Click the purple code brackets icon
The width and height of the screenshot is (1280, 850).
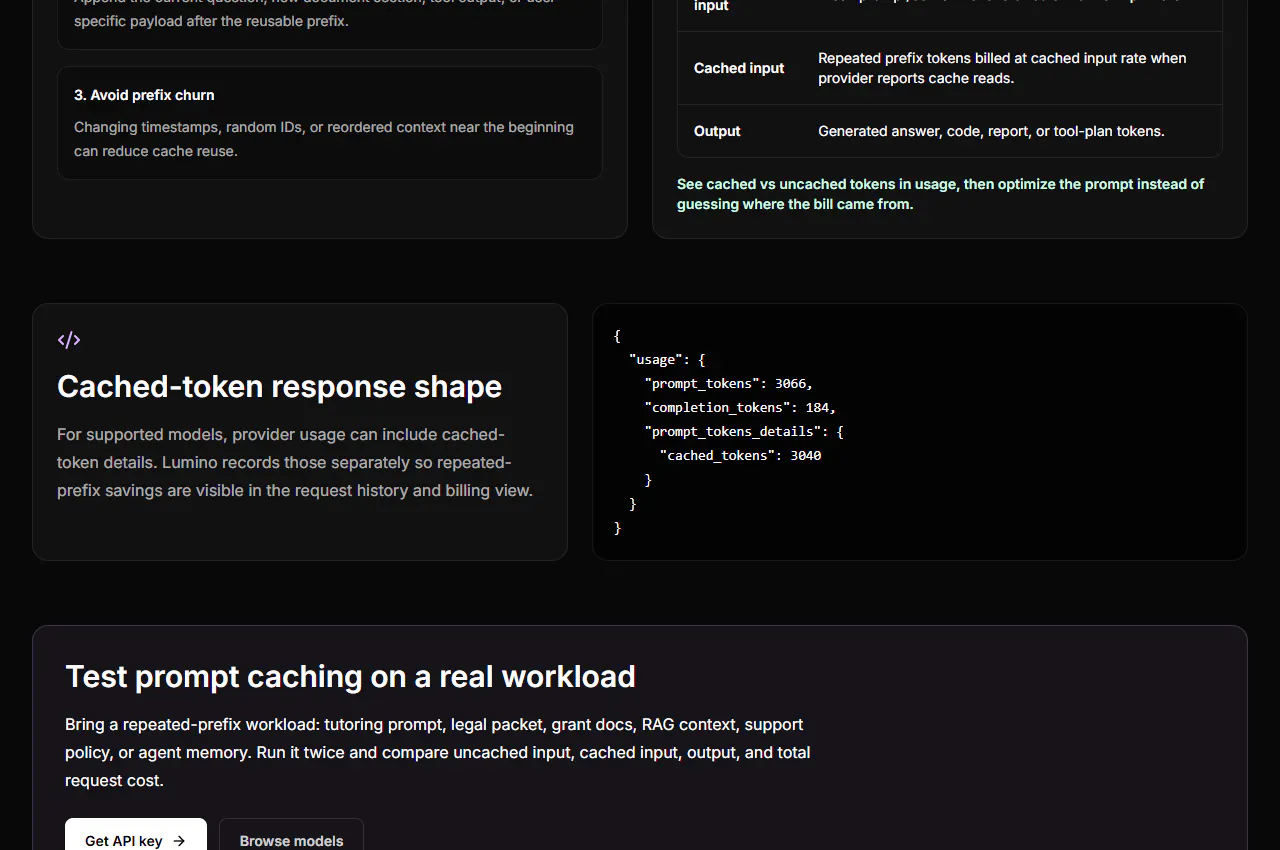click(69, 340)
